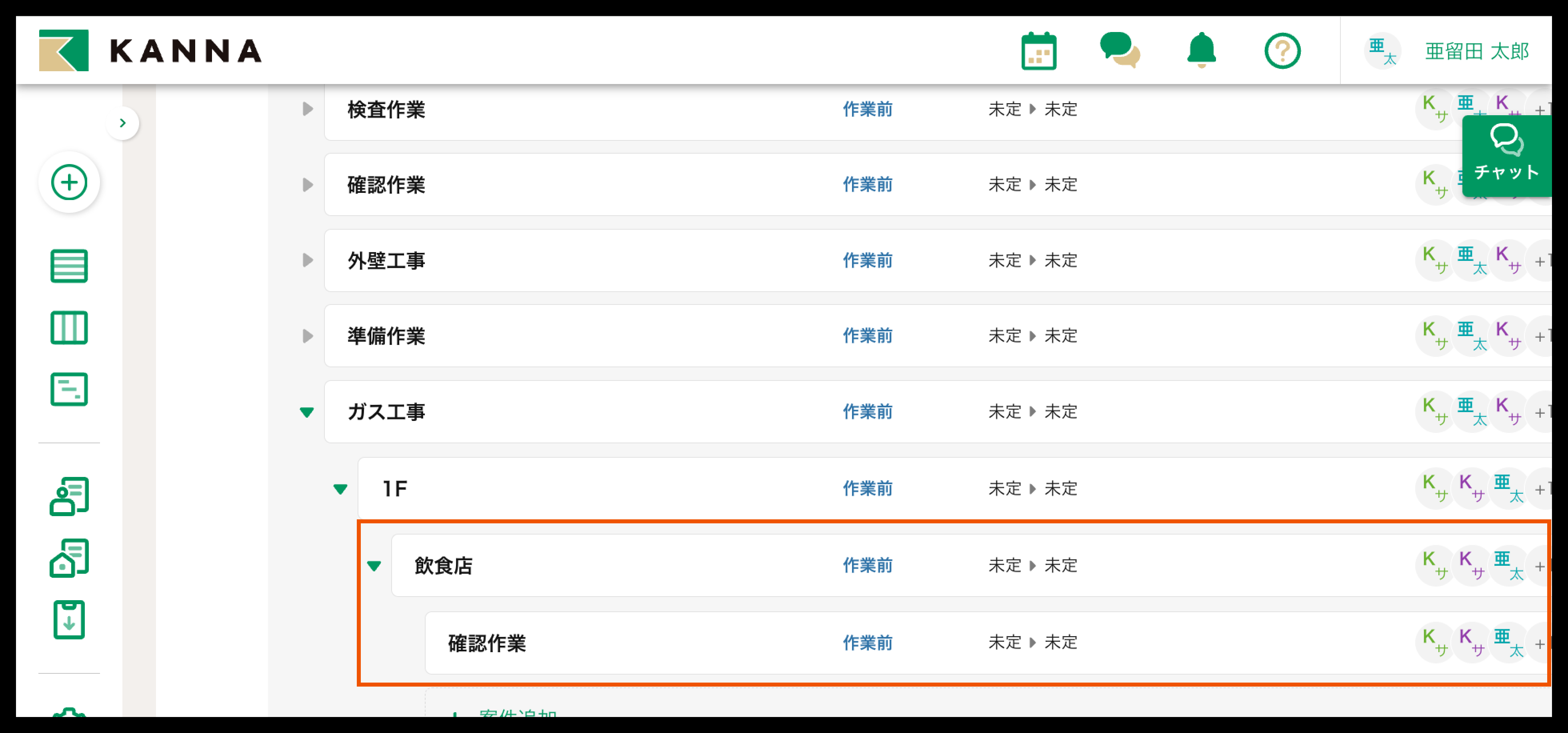The height and width of the screenshot is (733, 1568).
Task: Expand the 外壁工事 row
Action: (x=308, y=260)
